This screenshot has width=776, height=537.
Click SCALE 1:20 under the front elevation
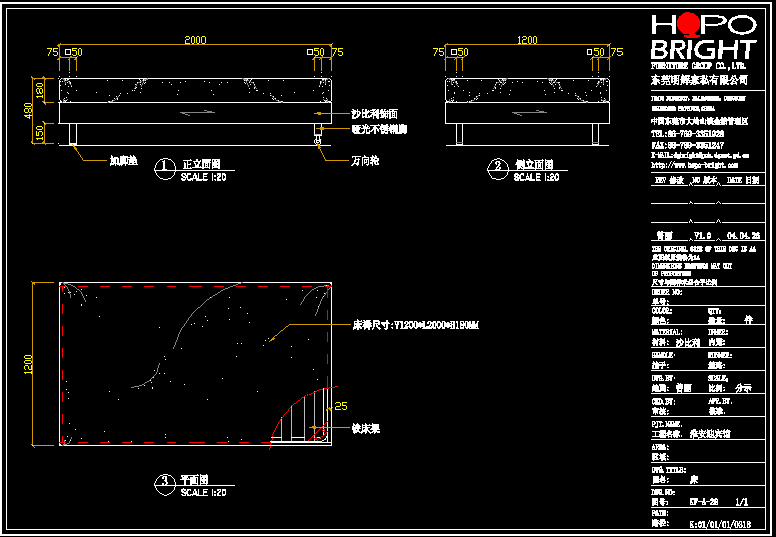(x=203, y=177)
